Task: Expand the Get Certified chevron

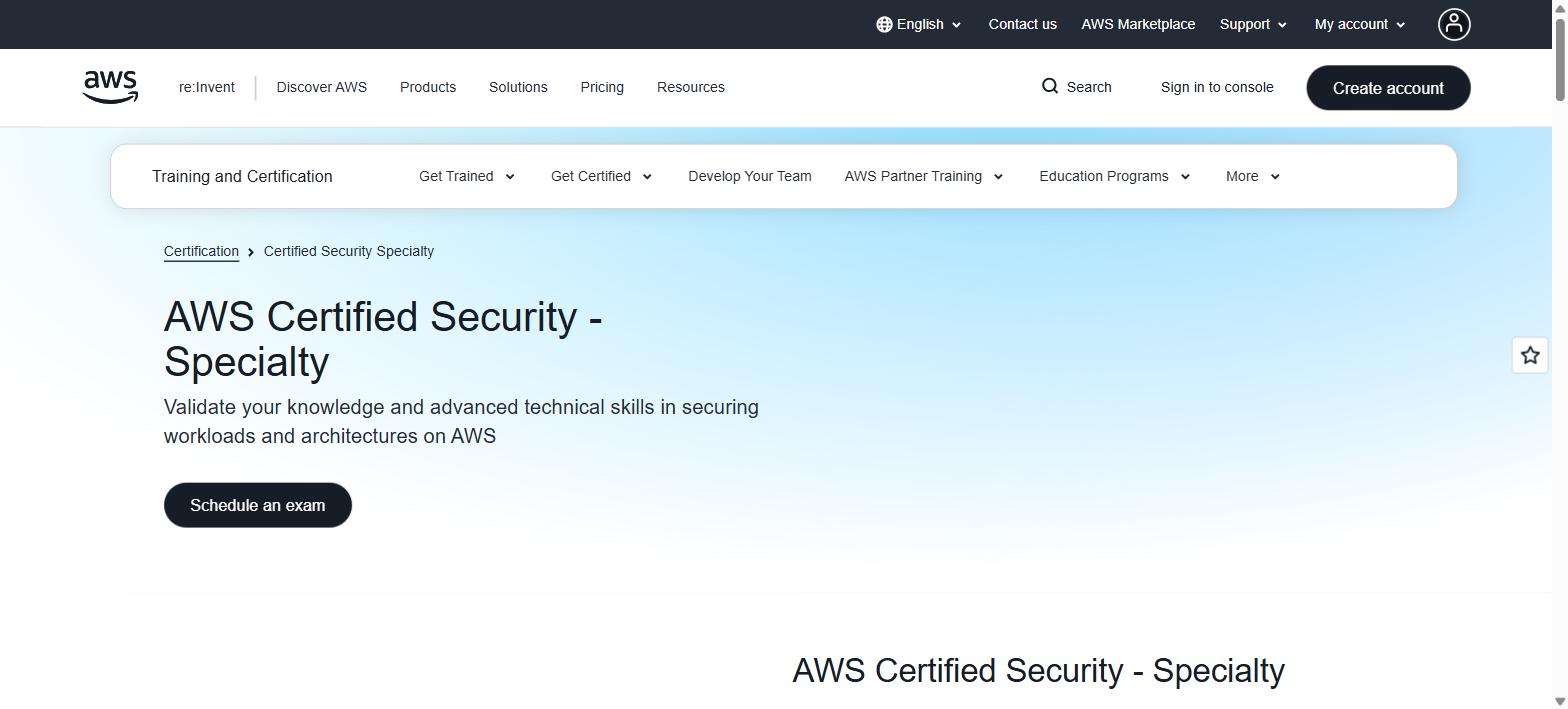Action: point(647,177)
